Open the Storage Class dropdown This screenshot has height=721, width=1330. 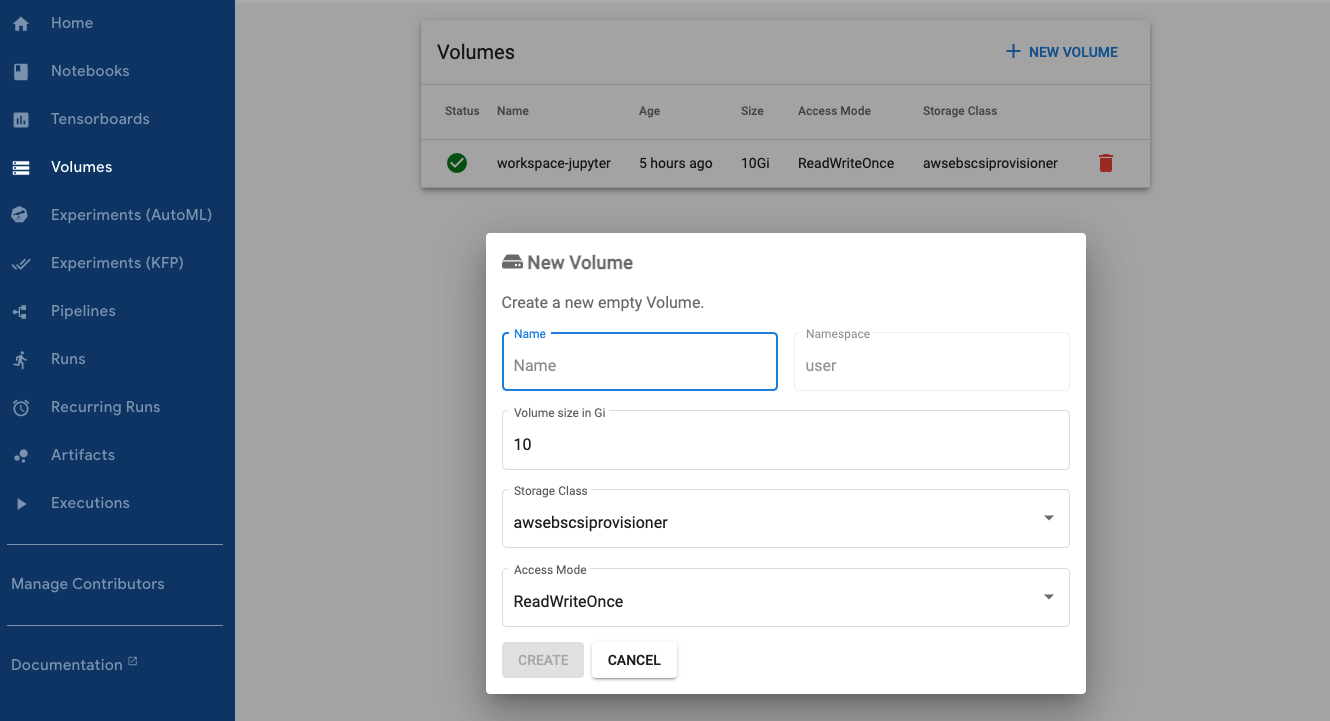[x=786, y=518]
